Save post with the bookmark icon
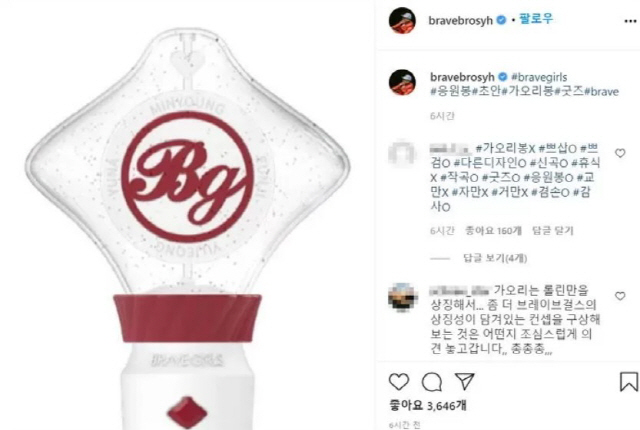The width and height of the screenshot is (640, 430). click(629, 382)
